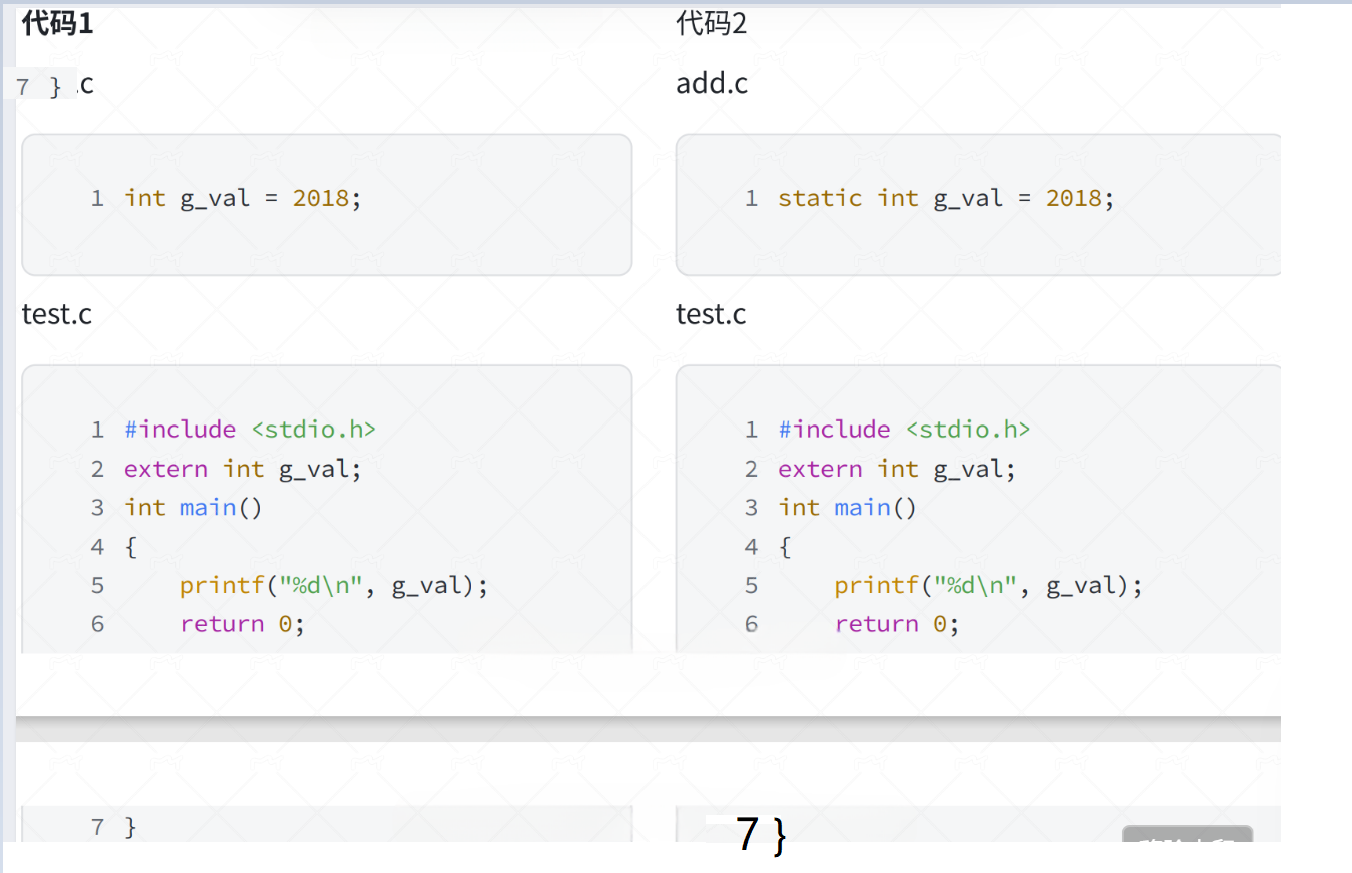Image resolution: width=1352 pixels, height=873 pixels.
Task: Click the "test.c" label under 代码1
Action: pos(57,314)
